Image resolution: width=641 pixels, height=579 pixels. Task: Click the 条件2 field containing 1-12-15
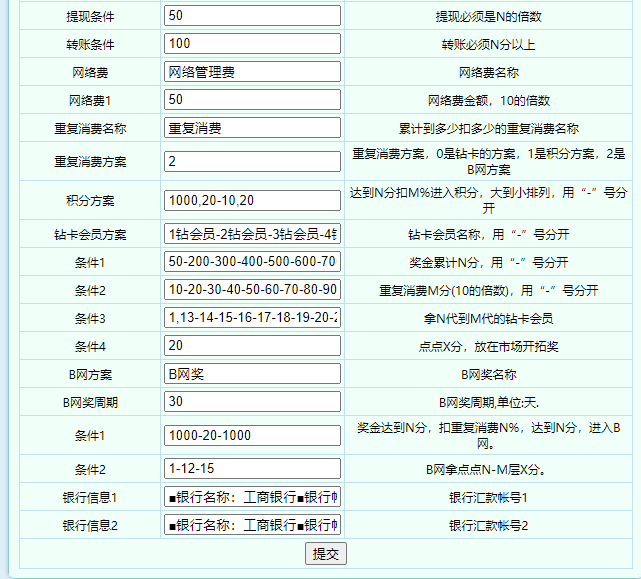[252, 469]
